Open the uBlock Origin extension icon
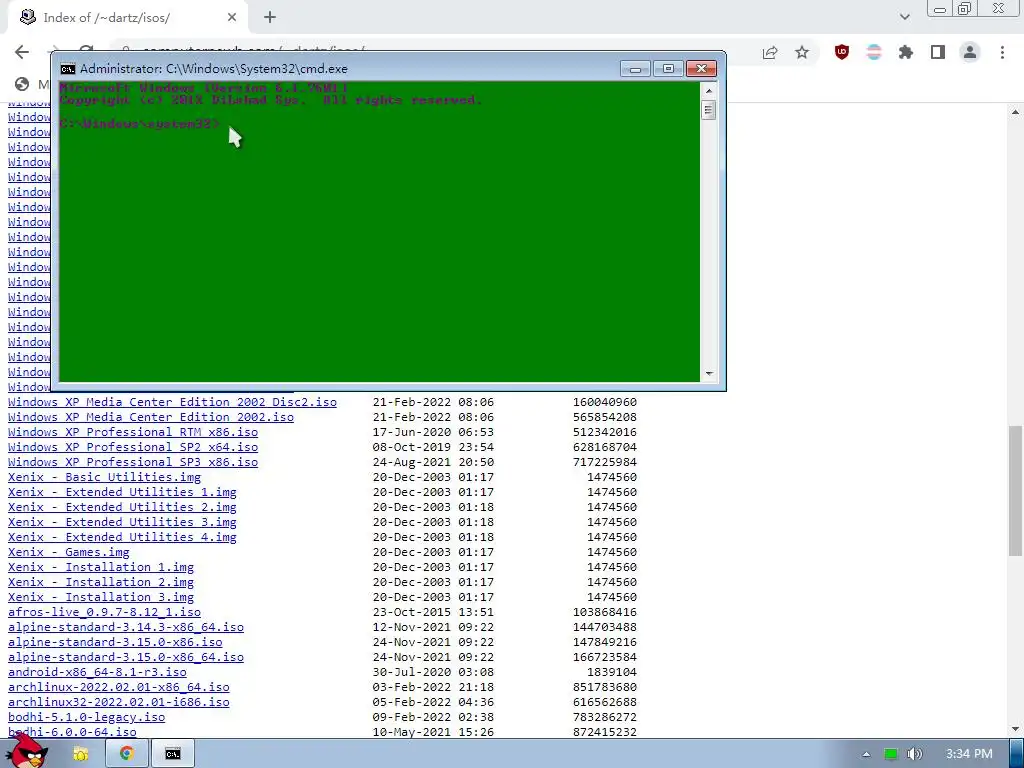 [x=842, y=52]
